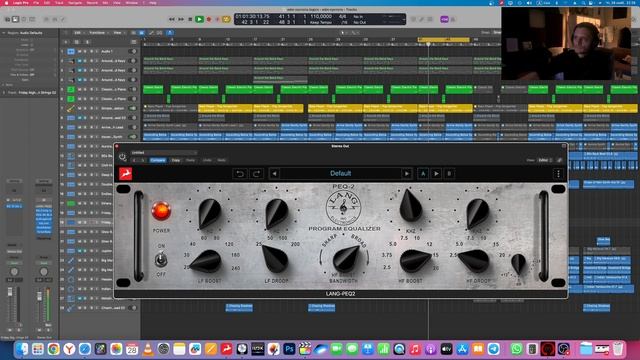Click the LF BOOST knob
The image size is (640, 360).
tap(206, 261)
